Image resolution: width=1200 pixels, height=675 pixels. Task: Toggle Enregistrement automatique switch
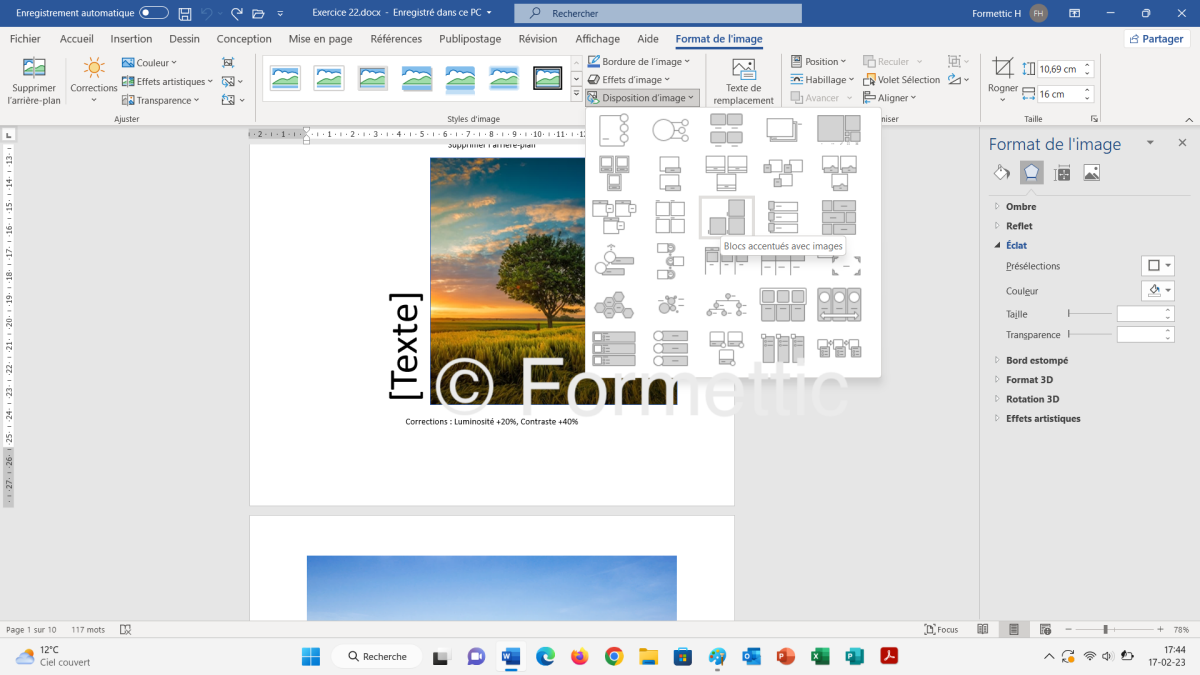[x=154, y=13]
